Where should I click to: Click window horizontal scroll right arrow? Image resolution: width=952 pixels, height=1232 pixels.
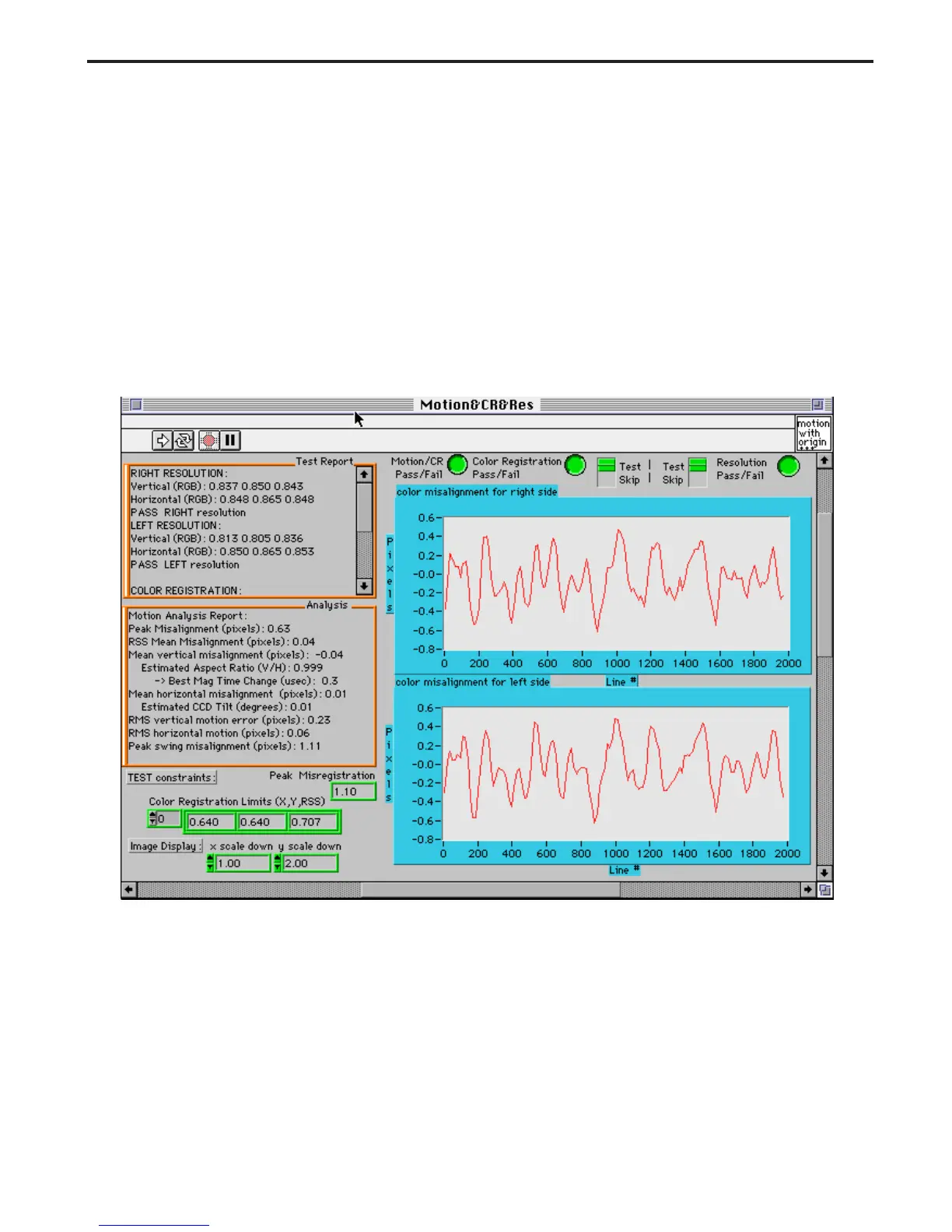click(x=809, y=890)
